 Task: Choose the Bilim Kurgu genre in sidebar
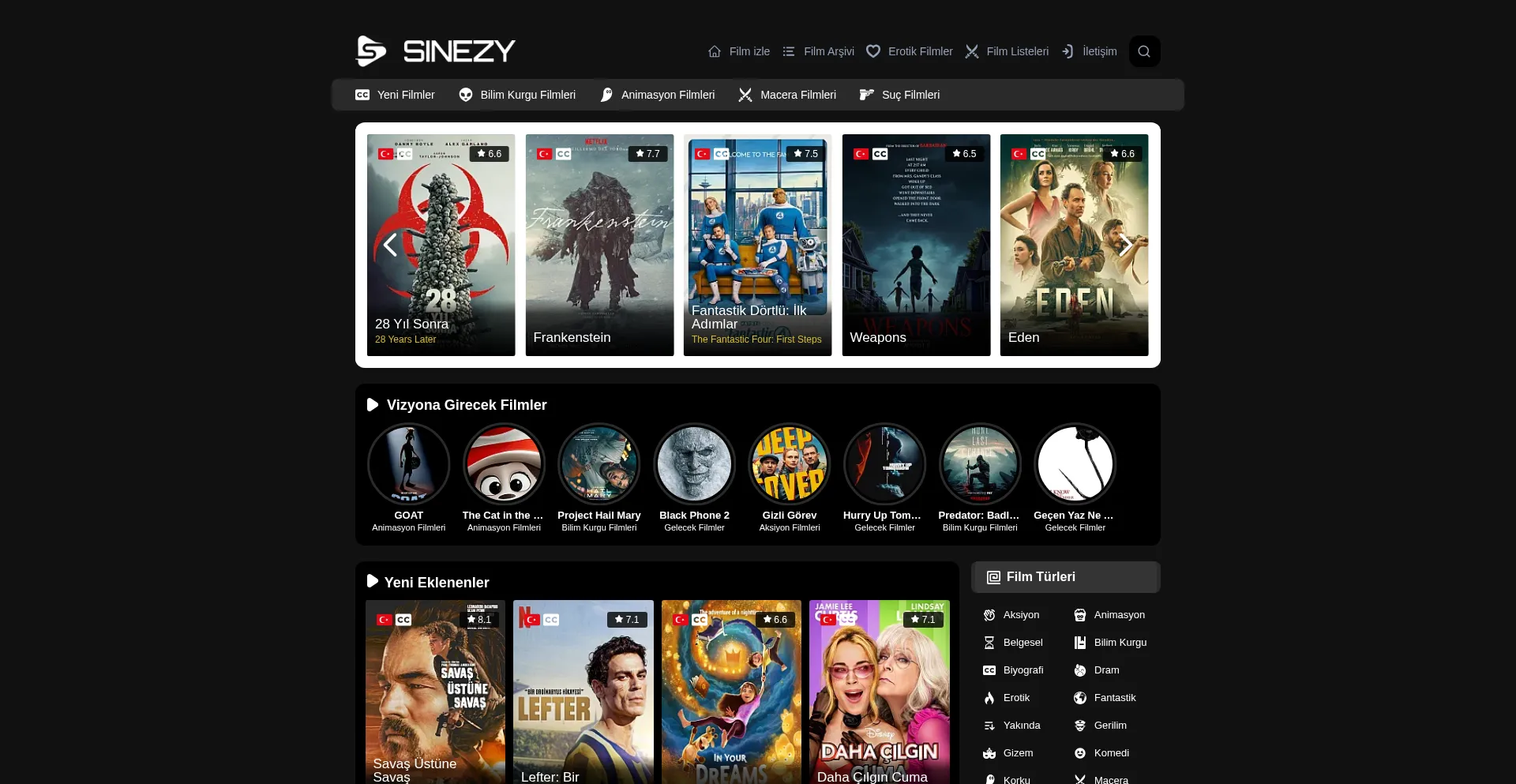click(1120, 643)
